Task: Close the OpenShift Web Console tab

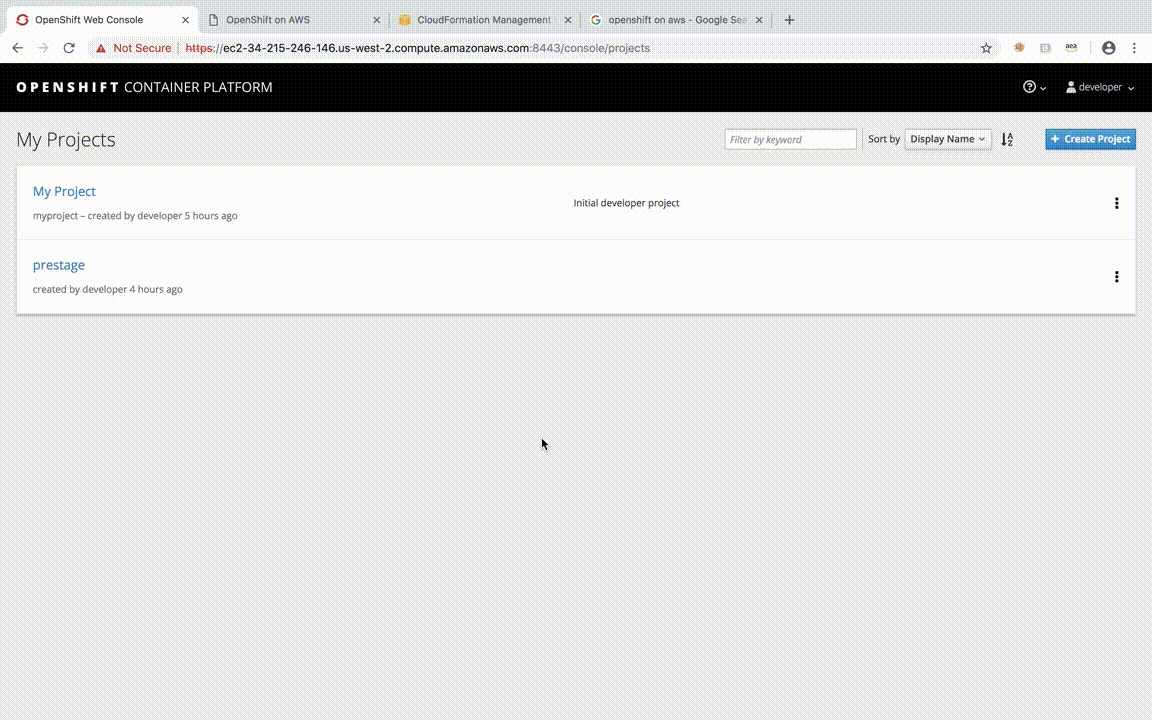Action: click(185, 20)
